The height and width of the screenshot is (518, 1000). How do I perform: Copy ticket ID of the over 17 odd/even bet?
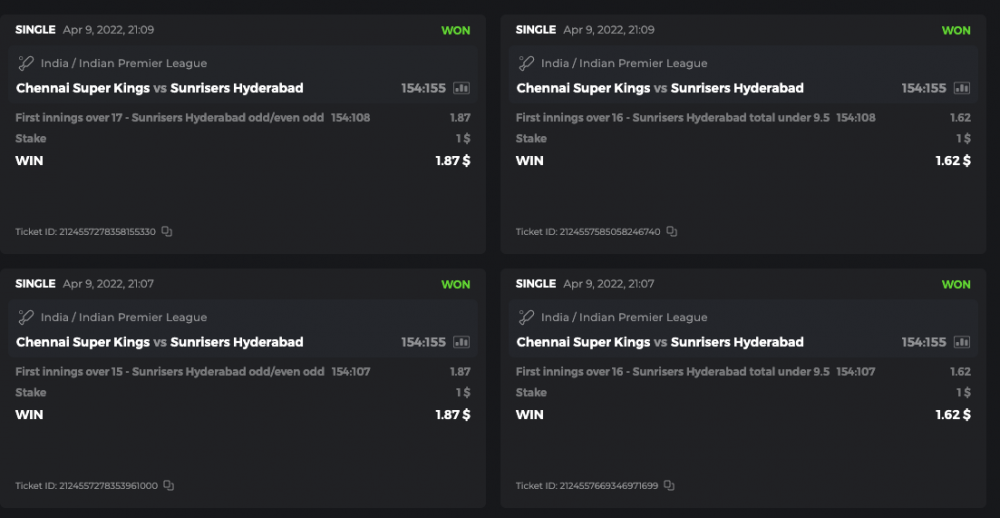pyautogui.click(x=167, y=232)
